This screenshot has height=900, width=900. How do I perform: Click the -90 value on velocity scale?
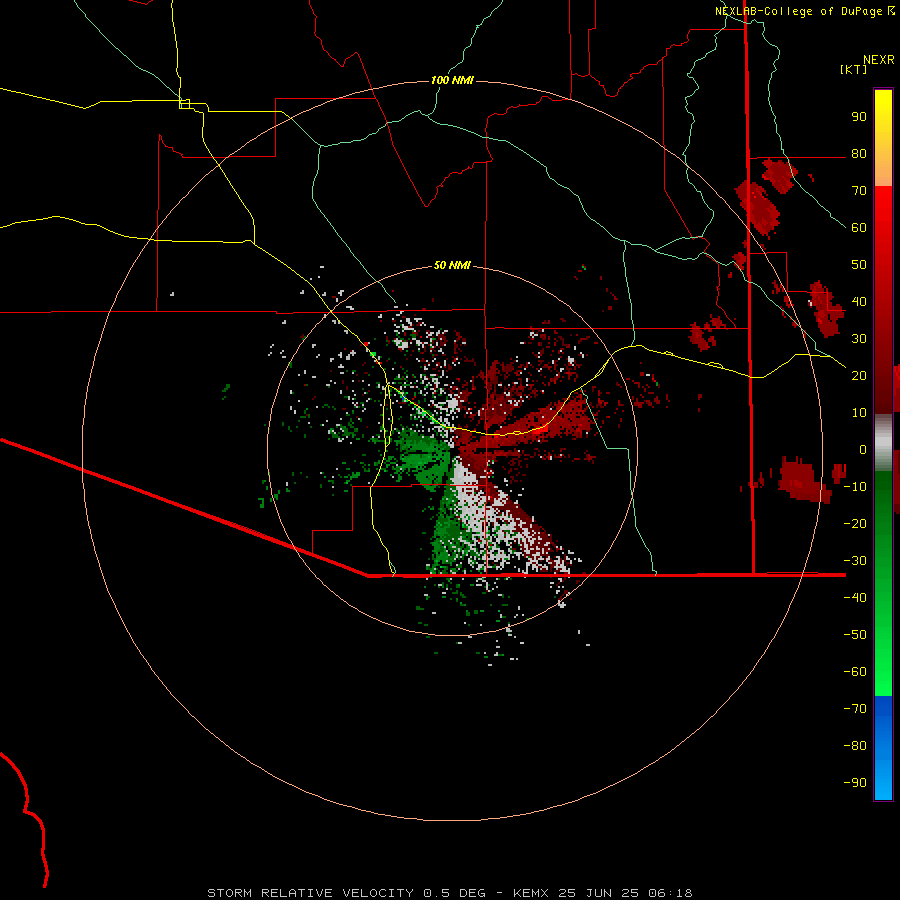point(855,782)
